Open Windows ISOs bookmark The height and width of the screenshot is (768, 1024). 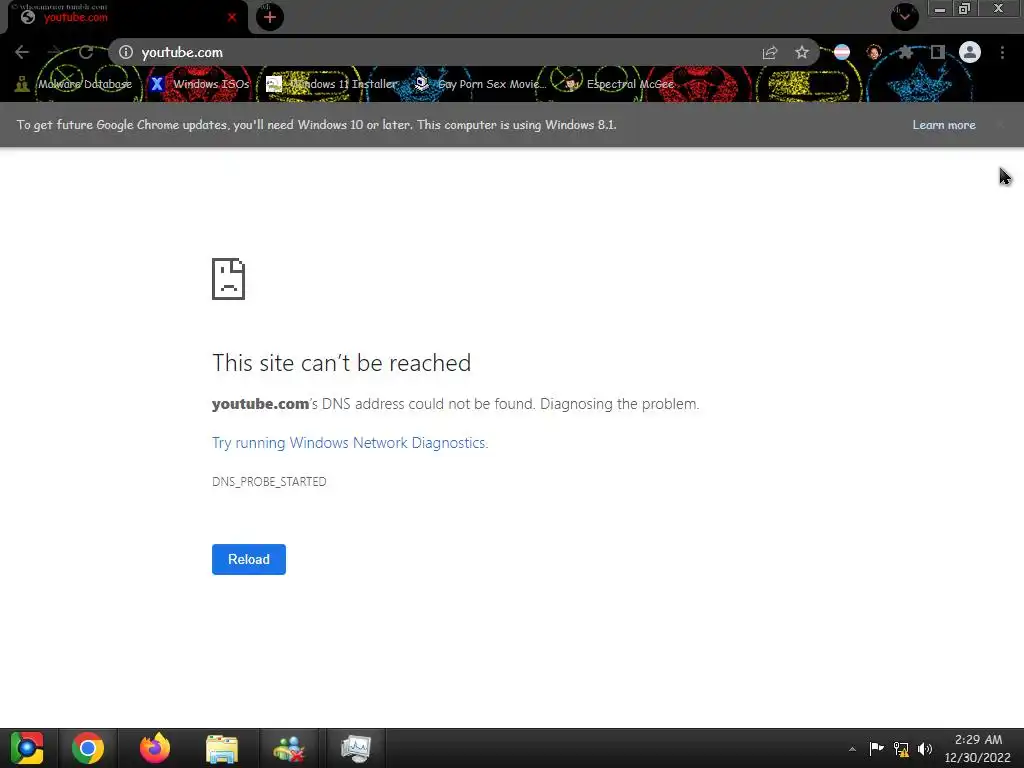199,84
